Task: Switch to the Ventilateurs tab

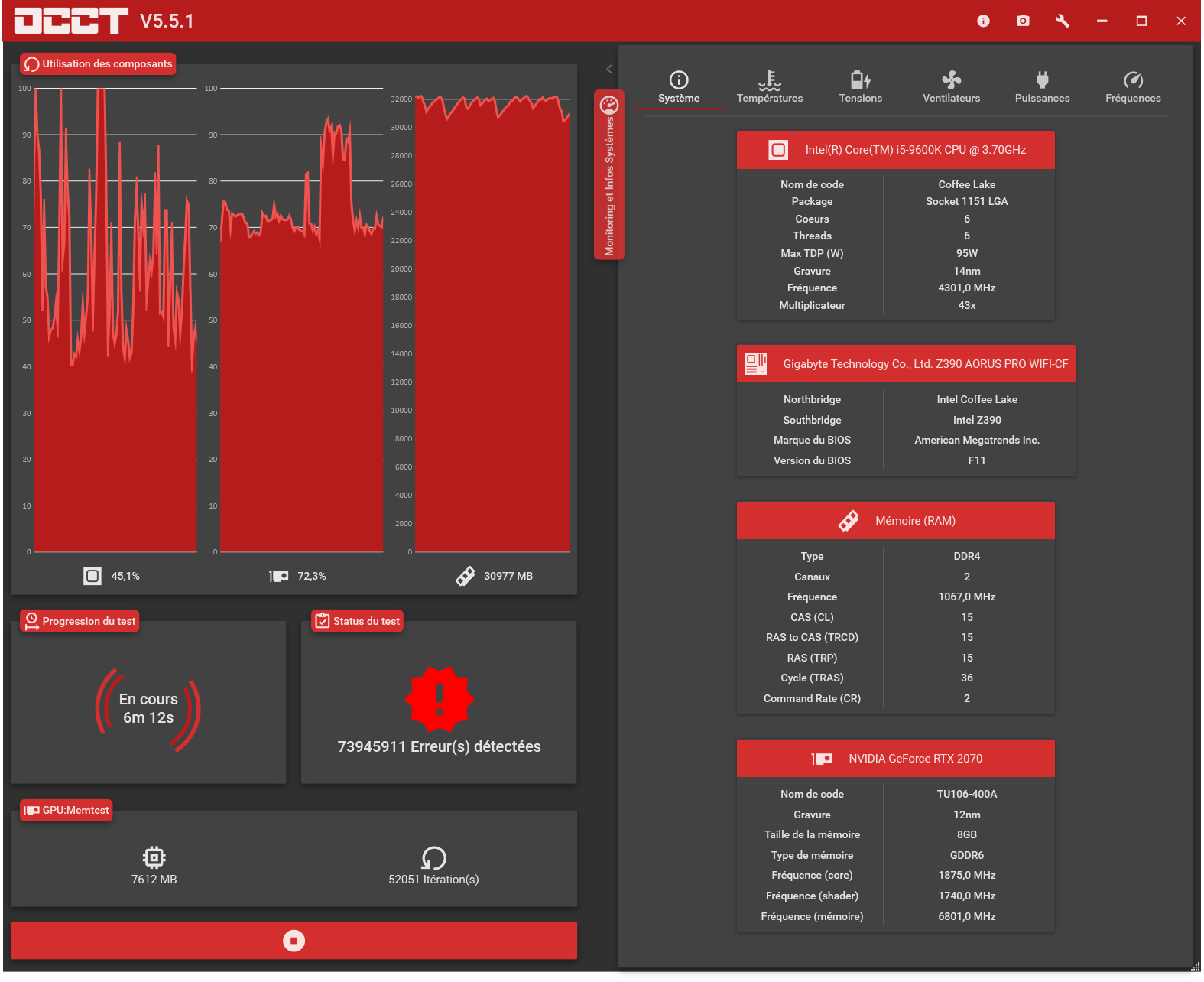Action: tap(952, 87)
